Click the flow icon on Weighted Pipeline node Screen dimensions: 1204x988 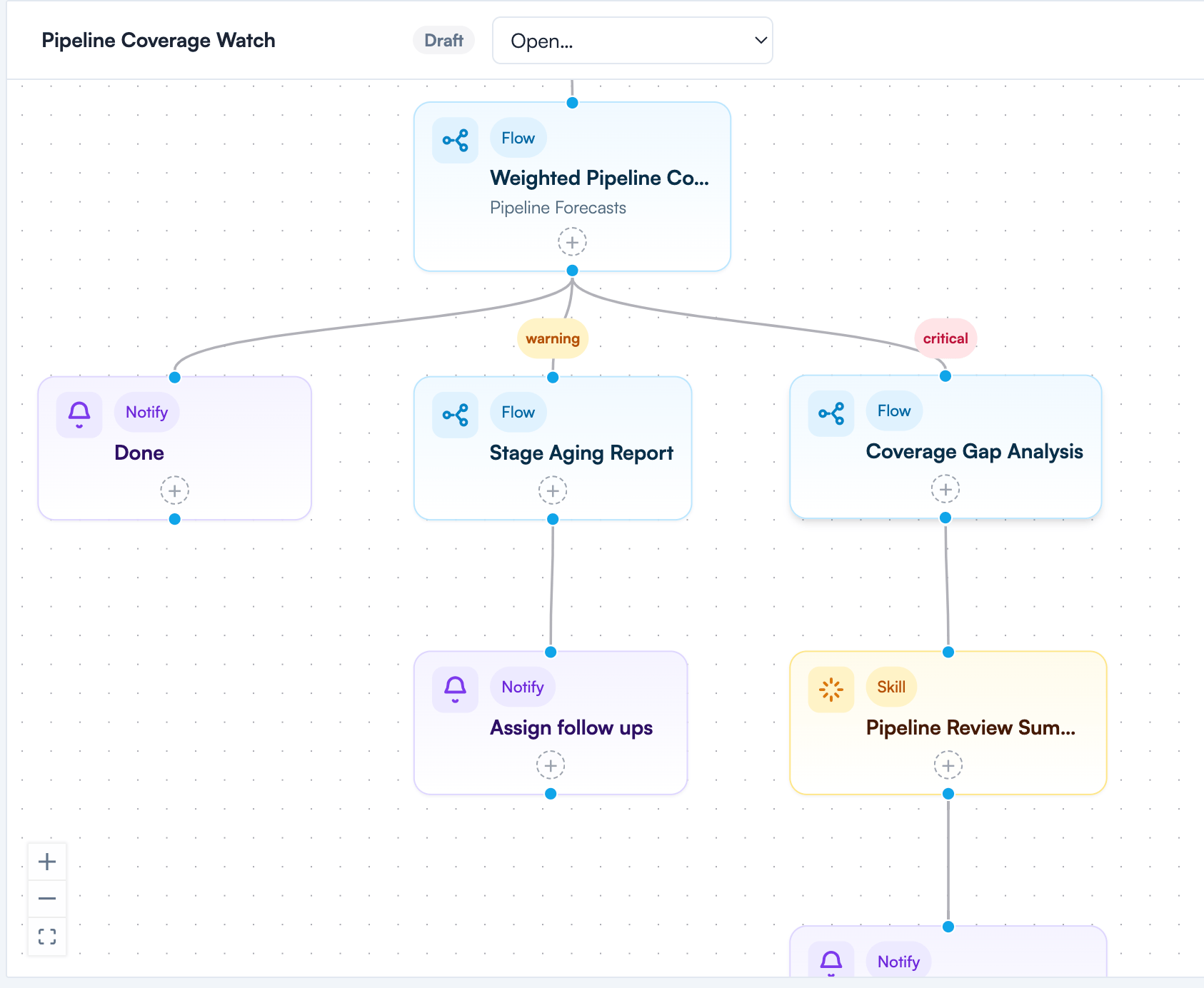[455, 140]
